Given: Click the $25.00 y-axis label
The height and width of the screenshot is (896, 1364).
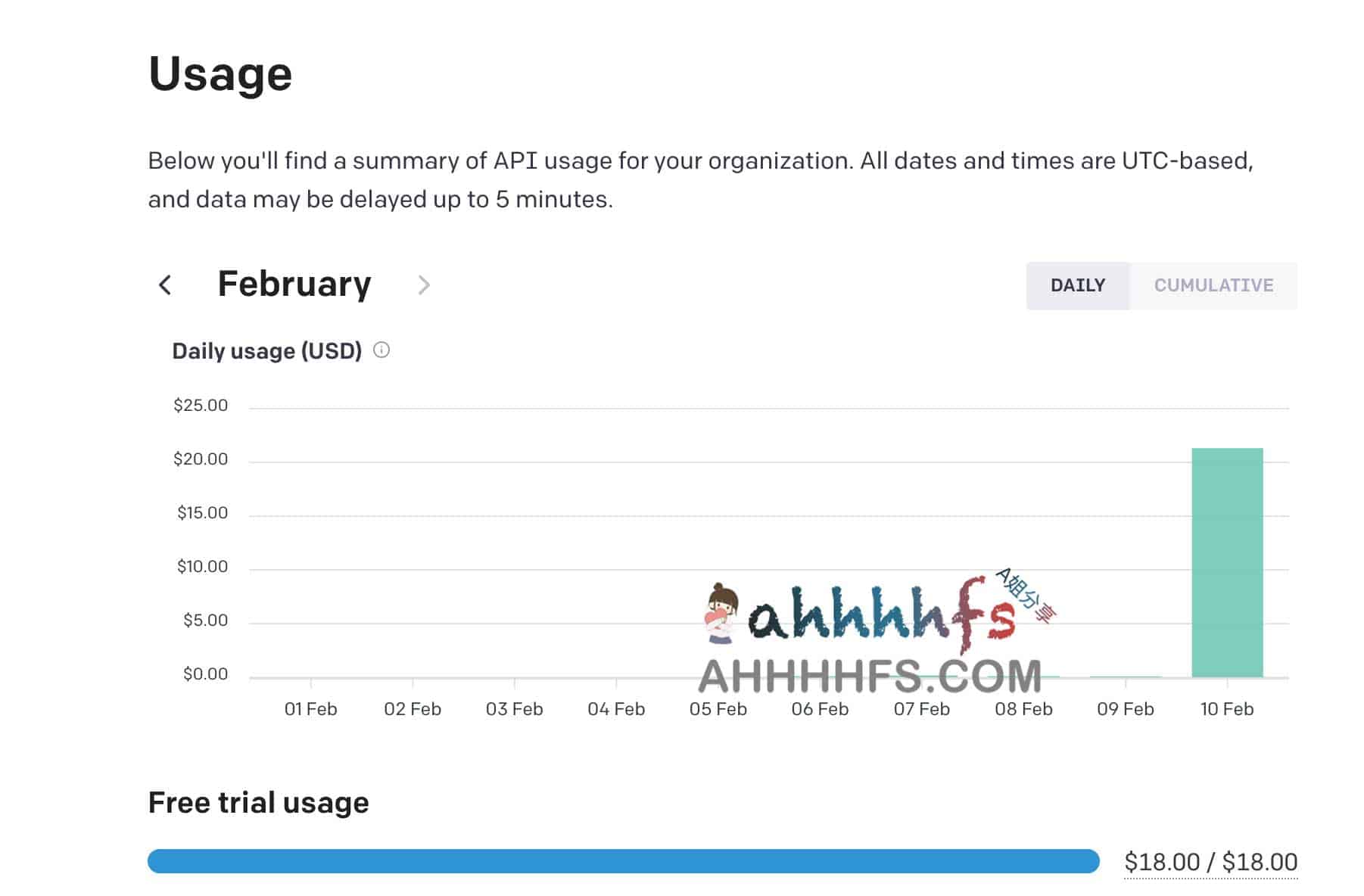Looking at the screenshot, I should tap(201, 406).
